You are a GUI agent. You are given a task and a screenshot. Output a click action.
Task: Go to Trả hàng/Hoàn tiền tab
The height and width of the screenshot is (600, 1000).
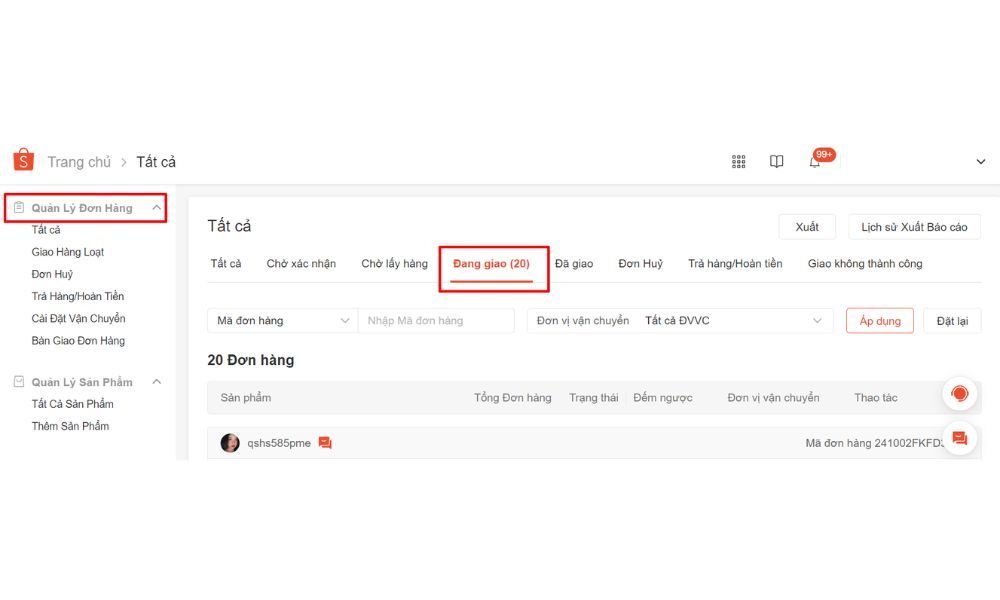[735, 263]
